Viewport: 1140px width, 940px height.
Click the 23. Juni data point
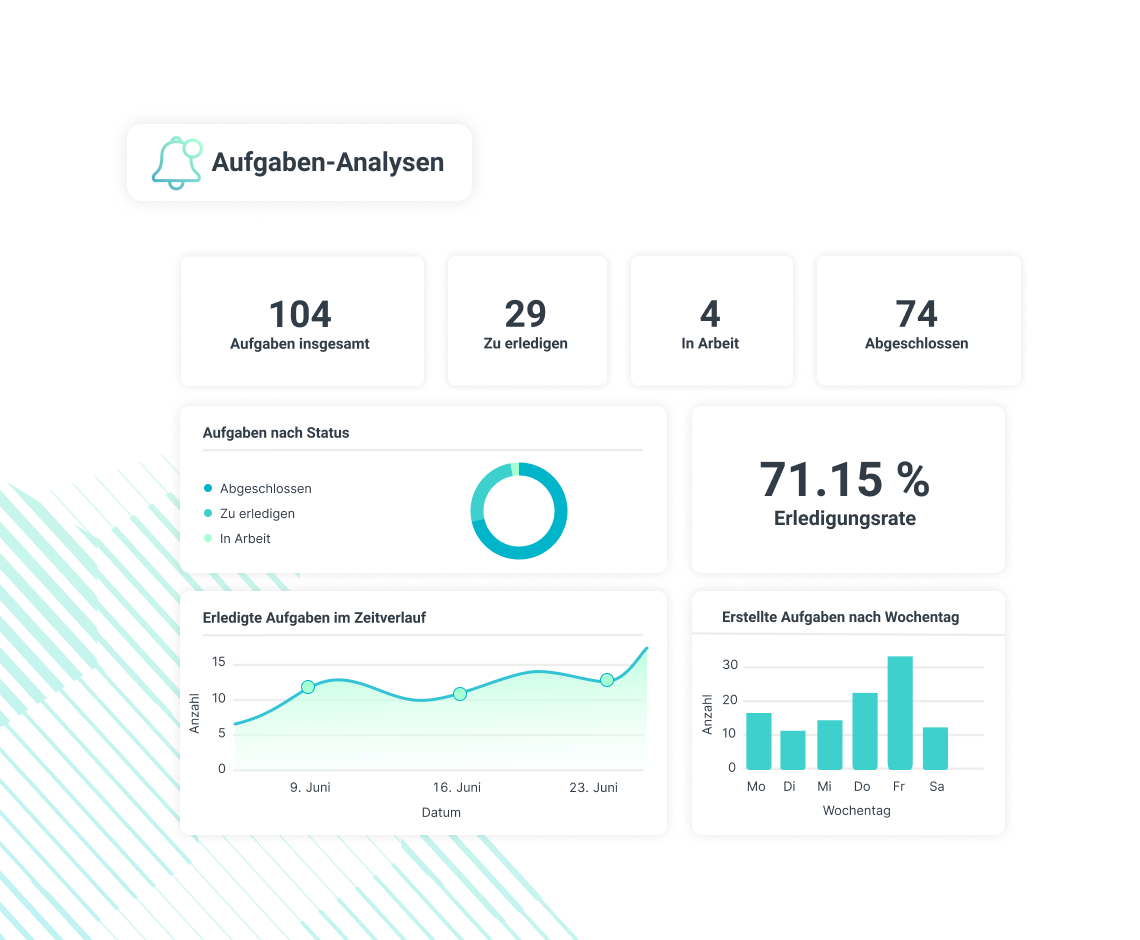click(607, 680)
